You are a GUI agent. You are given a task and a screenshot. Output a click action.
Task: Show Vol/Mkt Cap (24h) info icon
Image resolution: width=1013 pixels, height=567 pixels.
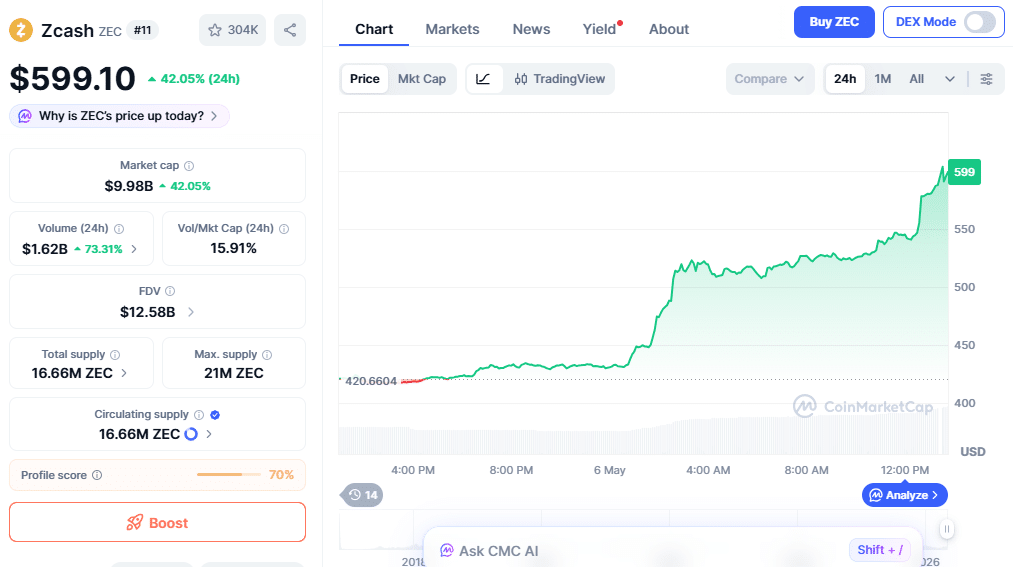[284, 229]
